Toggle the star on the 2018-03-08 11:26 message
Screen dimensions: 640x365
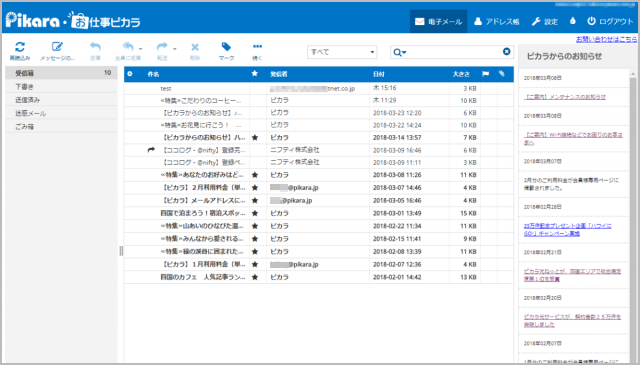255,175
